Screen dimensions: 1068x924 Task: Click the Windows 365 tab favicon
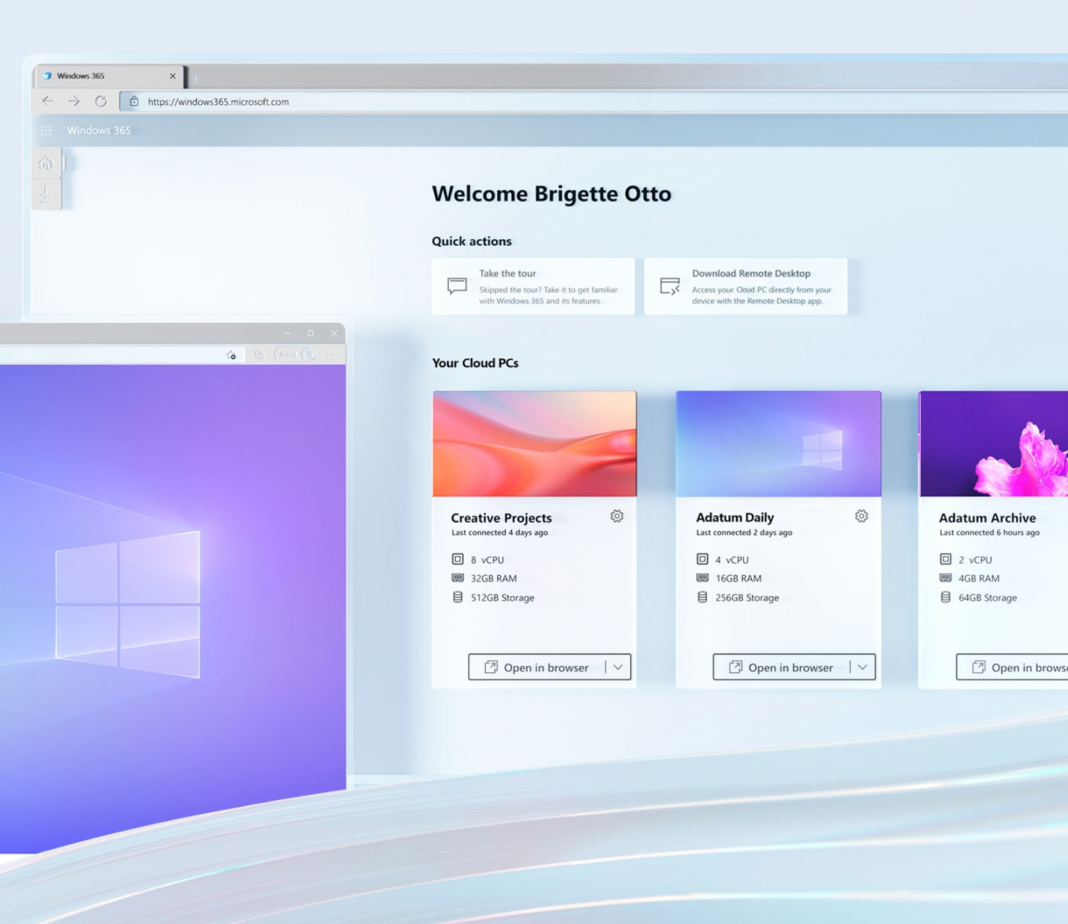(47, 76)
